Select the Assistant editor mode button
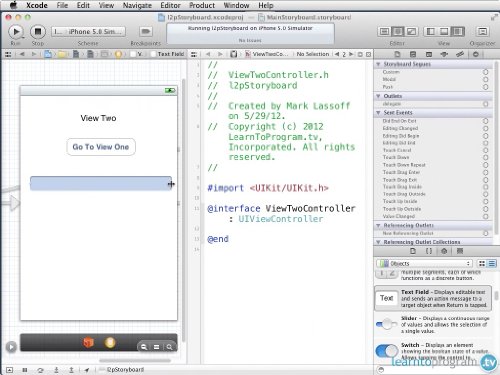Image resolution: width=500 pixels, height=375 pixels. coord(398,32)
